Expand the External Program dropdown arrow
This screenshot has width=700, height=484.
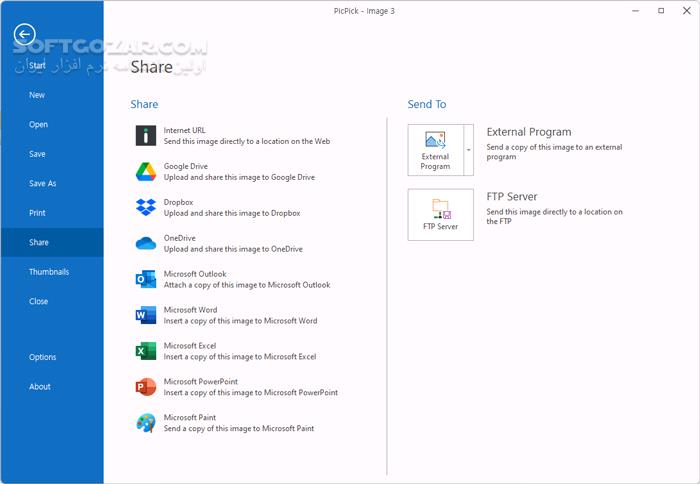(468, 150)
